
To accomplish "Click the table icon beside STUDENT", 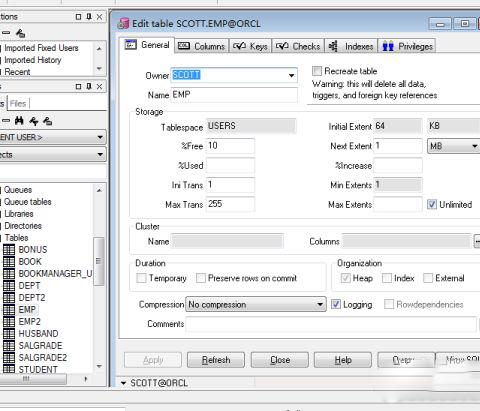I will (9, 369).
